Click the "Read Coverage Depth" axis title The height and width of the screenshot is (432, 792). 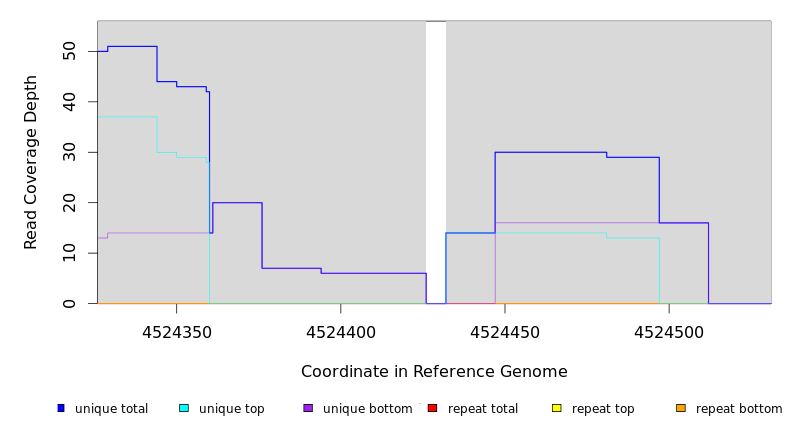[31, 162]
